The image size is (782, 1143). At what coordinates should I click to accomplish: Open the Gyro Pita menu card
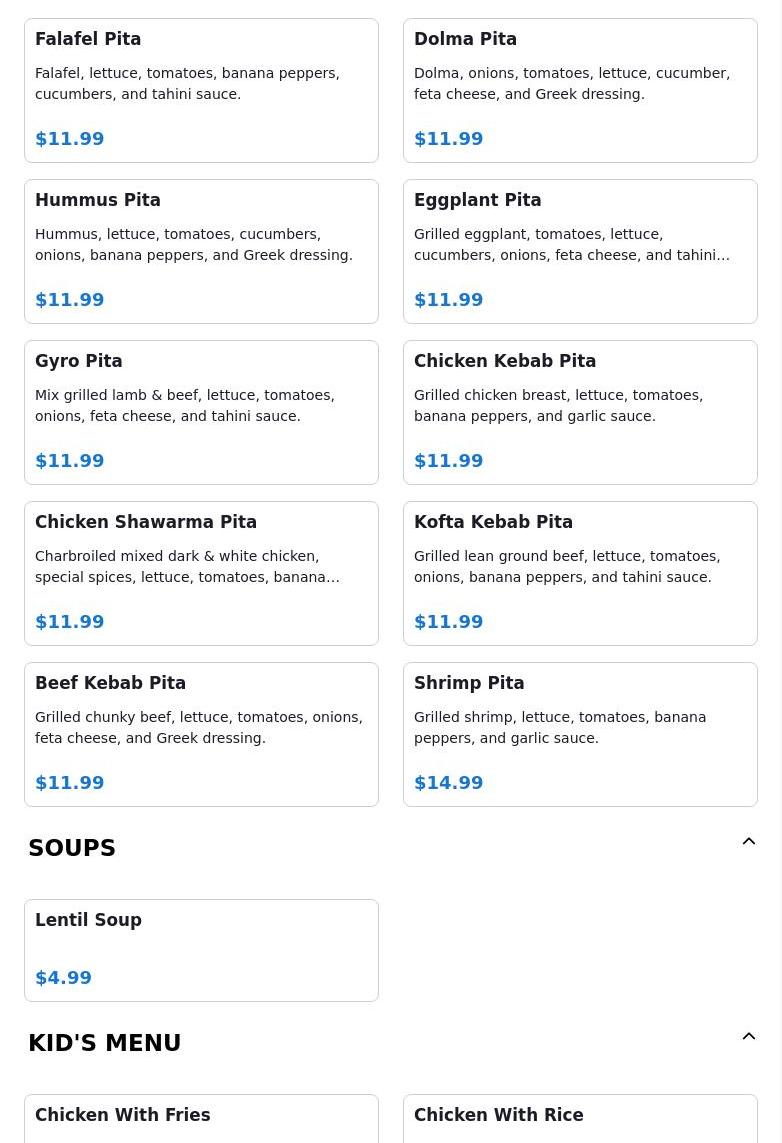pyautogui.click(x=201, y=412)
